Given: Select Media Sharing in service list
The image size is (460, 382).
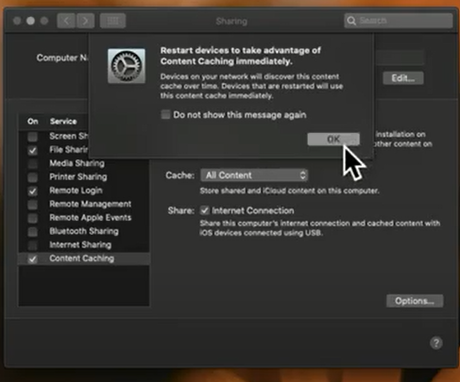Looking at the screenshot, I should (x=84, y=163).
